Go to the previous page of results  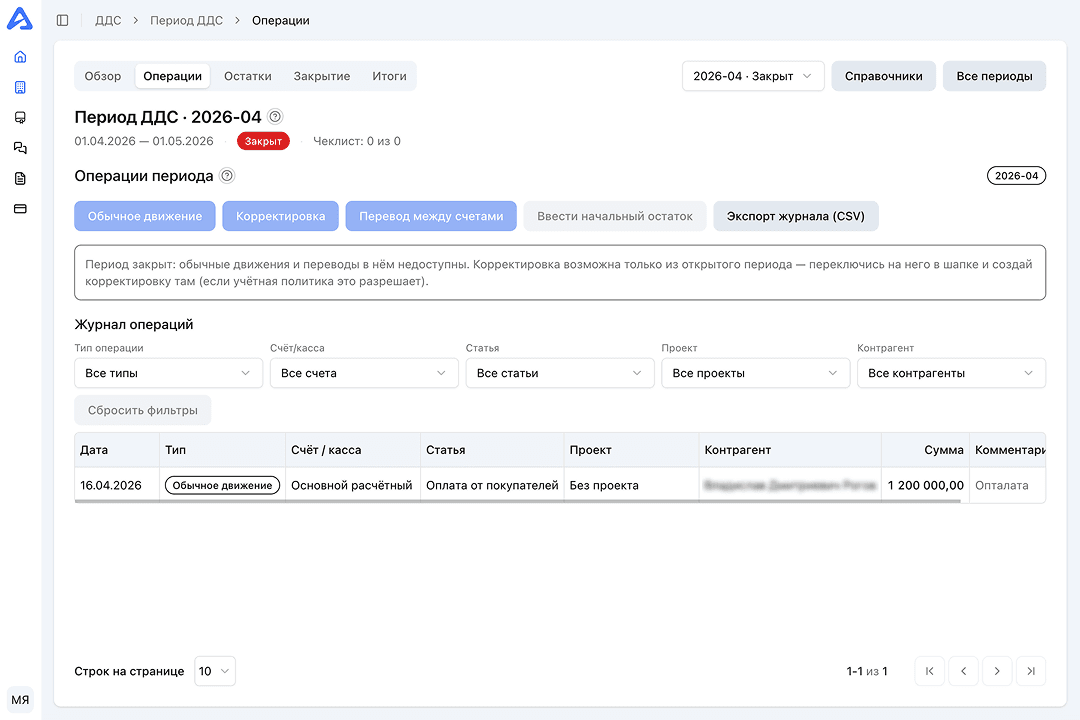pyautogui.click(x=963, y=671)
